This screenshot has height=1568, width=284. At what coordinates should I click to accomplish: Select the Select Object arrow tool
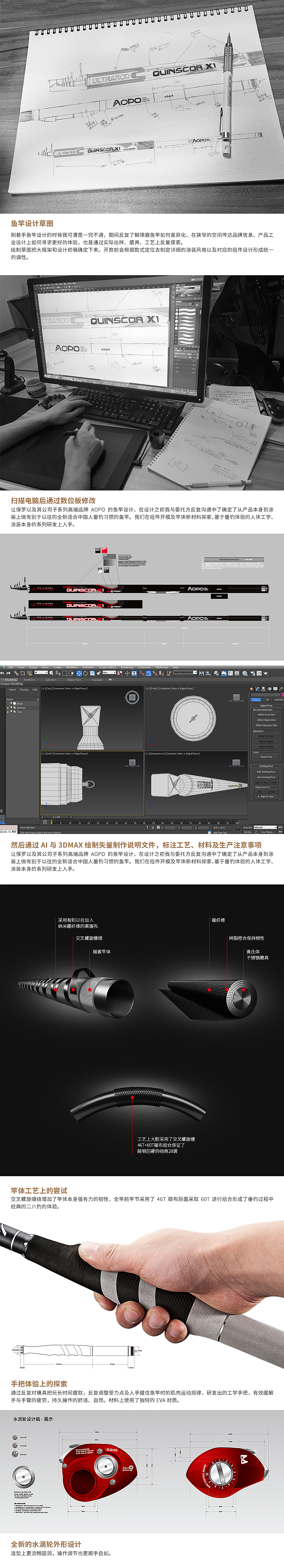52,673
